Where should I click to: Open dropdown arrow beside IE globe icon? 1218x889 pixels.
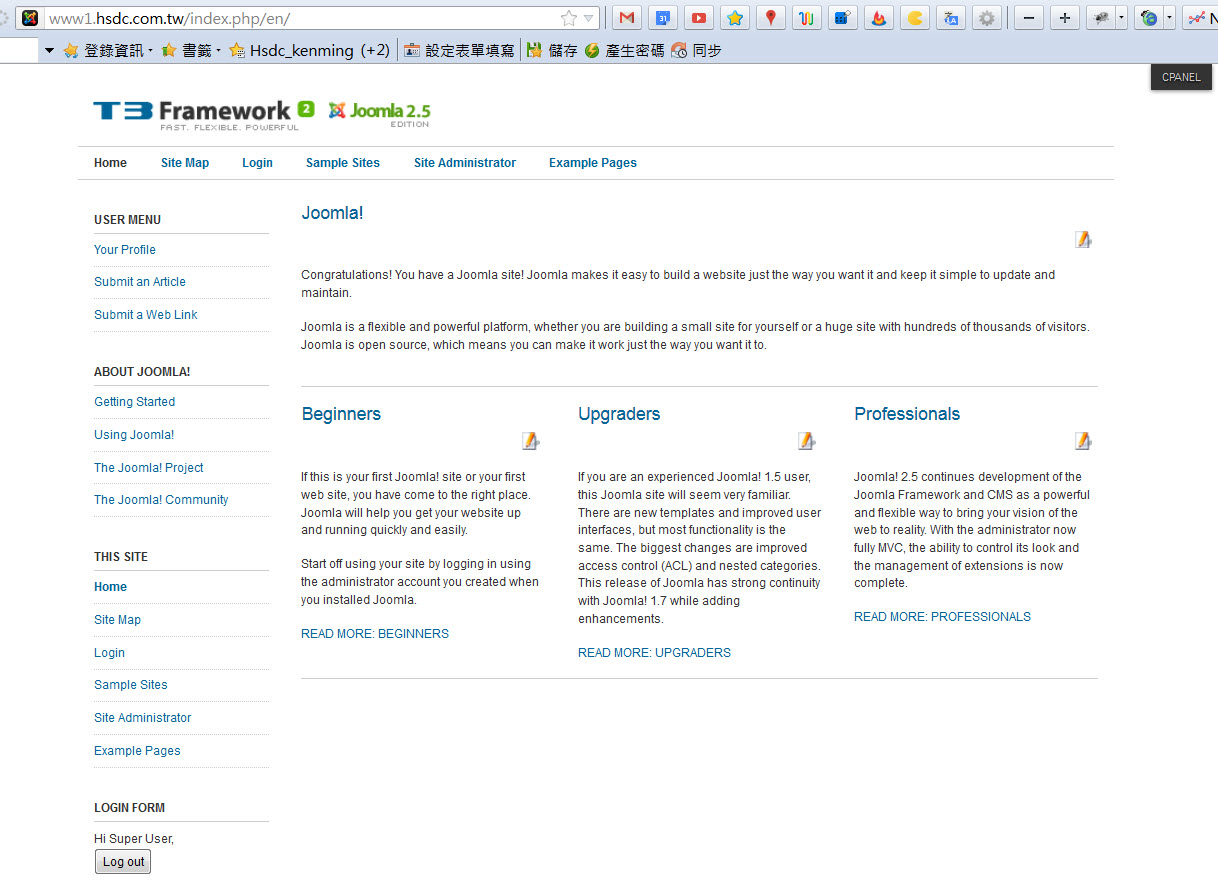click(1169, 18)
